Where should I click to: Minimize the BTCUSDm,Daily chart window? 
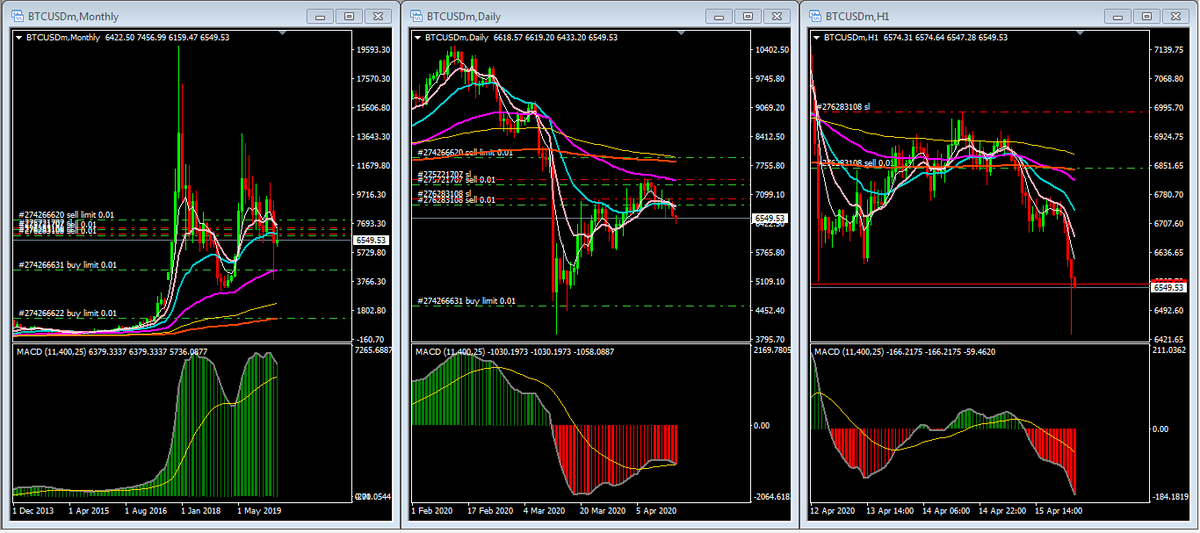coord(720,16)
